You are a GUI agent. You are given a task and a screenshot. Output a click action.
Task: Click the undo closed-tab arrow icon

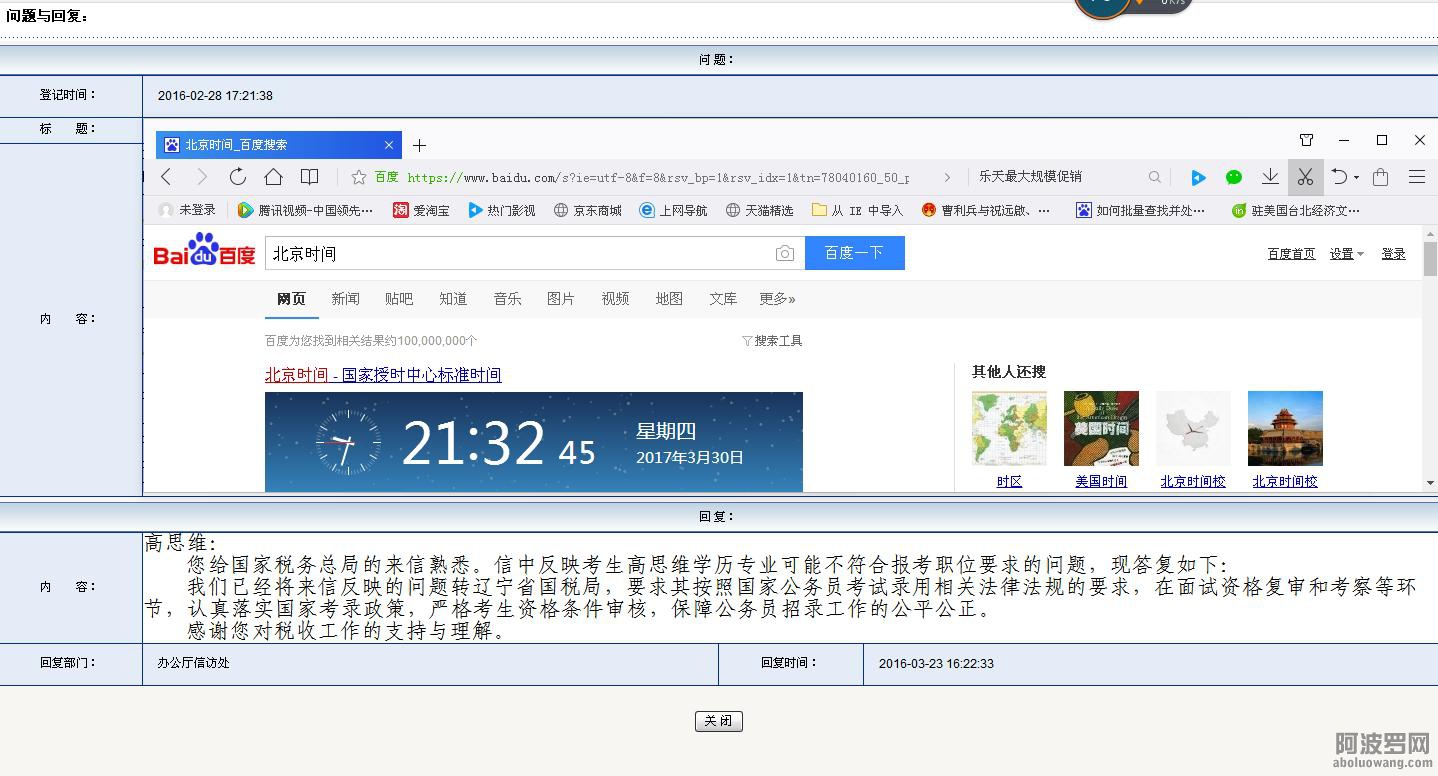(1340, 177)
